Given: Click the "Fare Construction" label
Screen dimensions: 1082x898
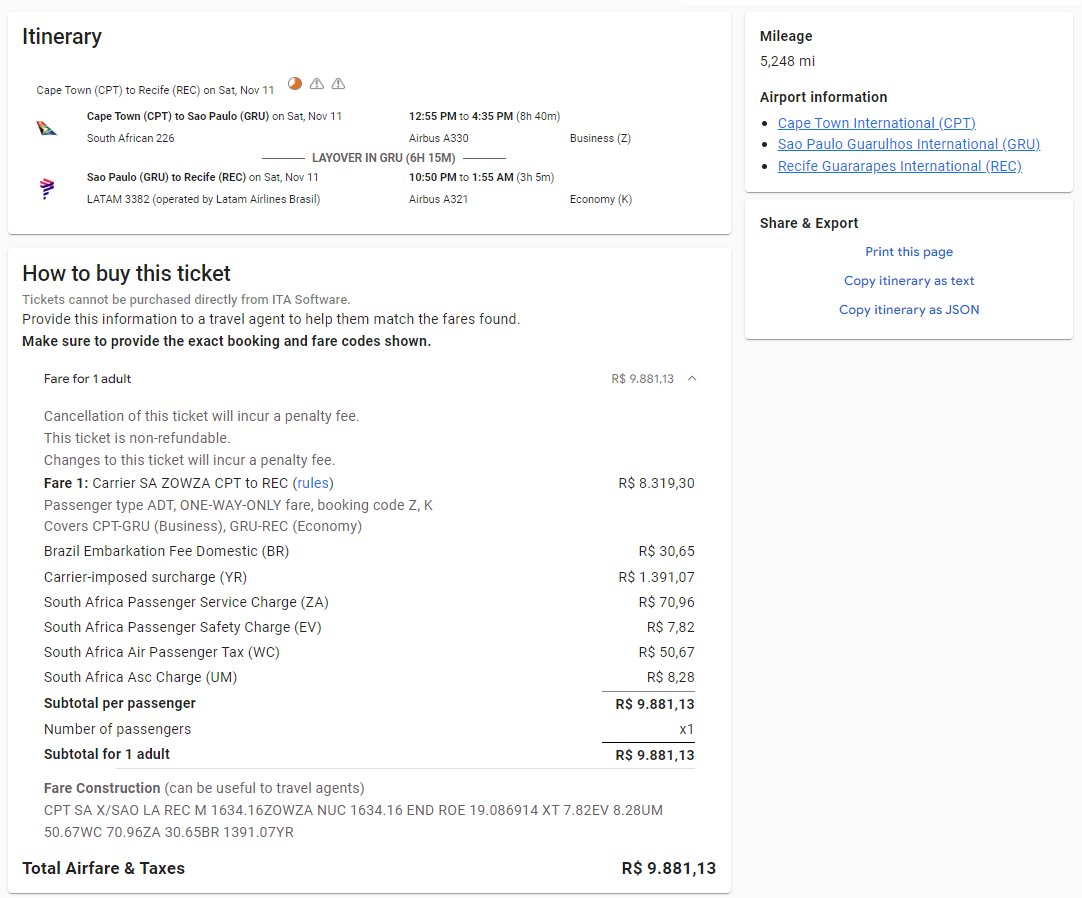Looking at the screenshot, I should [x=102, y=788].
